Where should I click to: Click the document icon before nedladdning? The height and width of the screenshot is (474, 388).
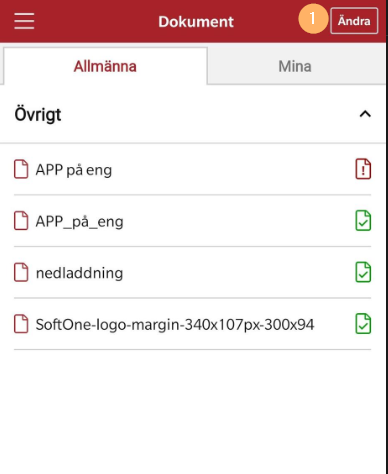21,272
